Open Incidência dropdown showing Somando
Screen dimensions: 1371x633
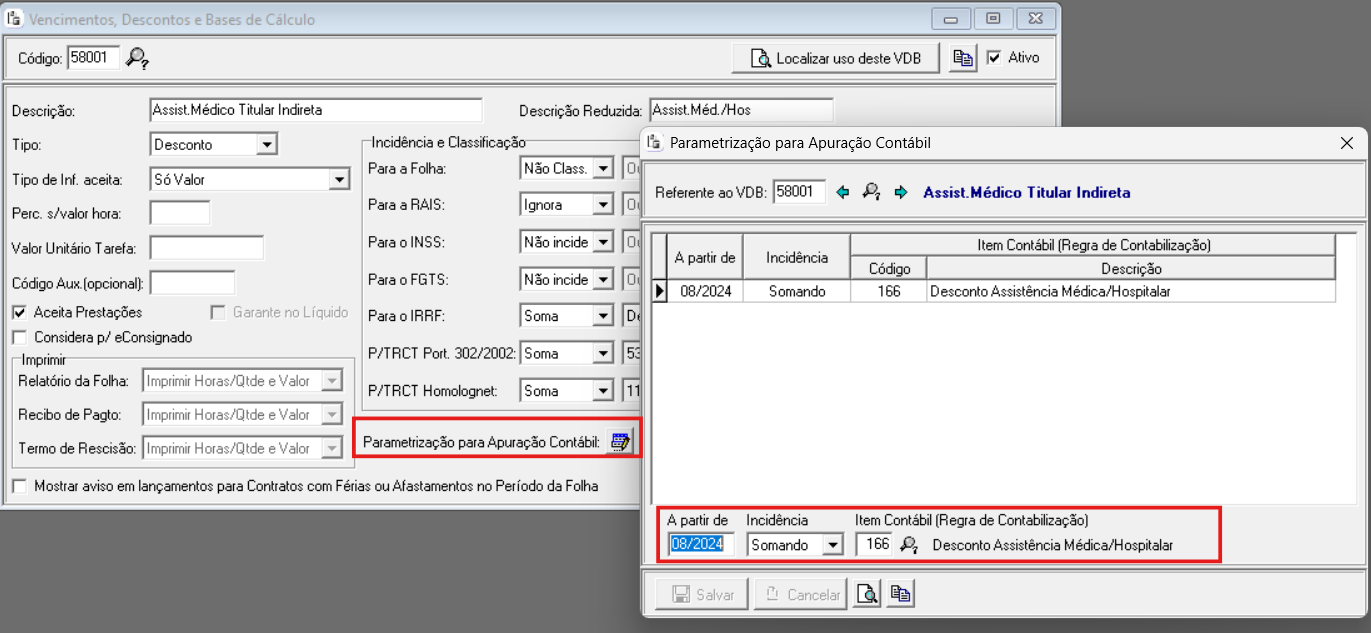click(x=832, y=545)
